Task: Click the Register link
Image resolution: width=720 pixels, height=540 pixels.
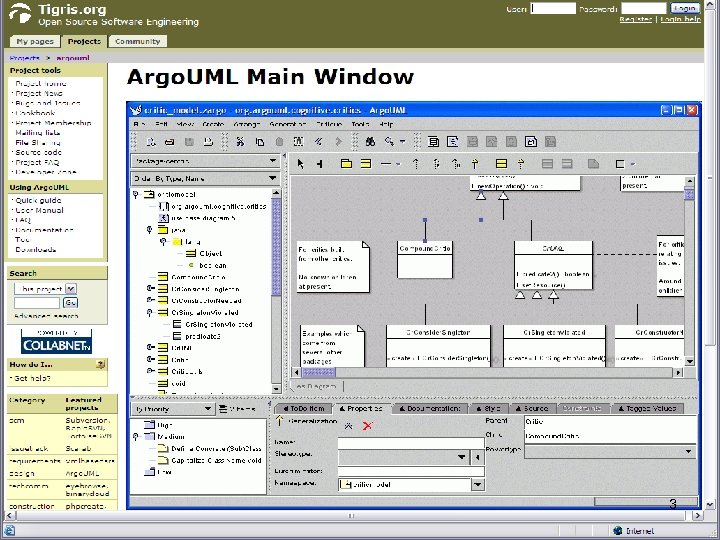Action: (x=636, y=20)
